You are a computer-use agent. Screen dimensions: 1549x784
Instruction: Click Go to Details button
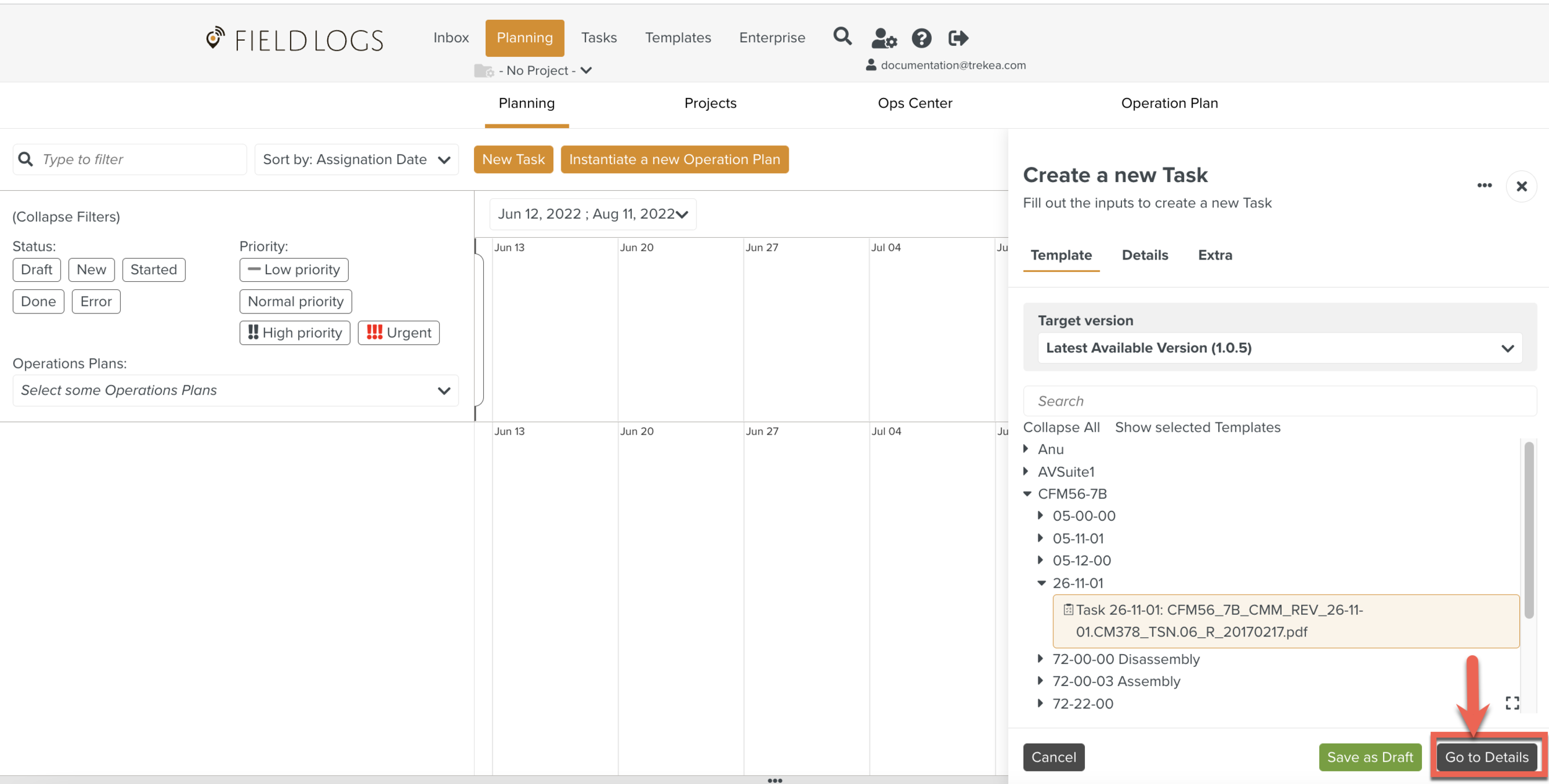(x=1486, y=757)
